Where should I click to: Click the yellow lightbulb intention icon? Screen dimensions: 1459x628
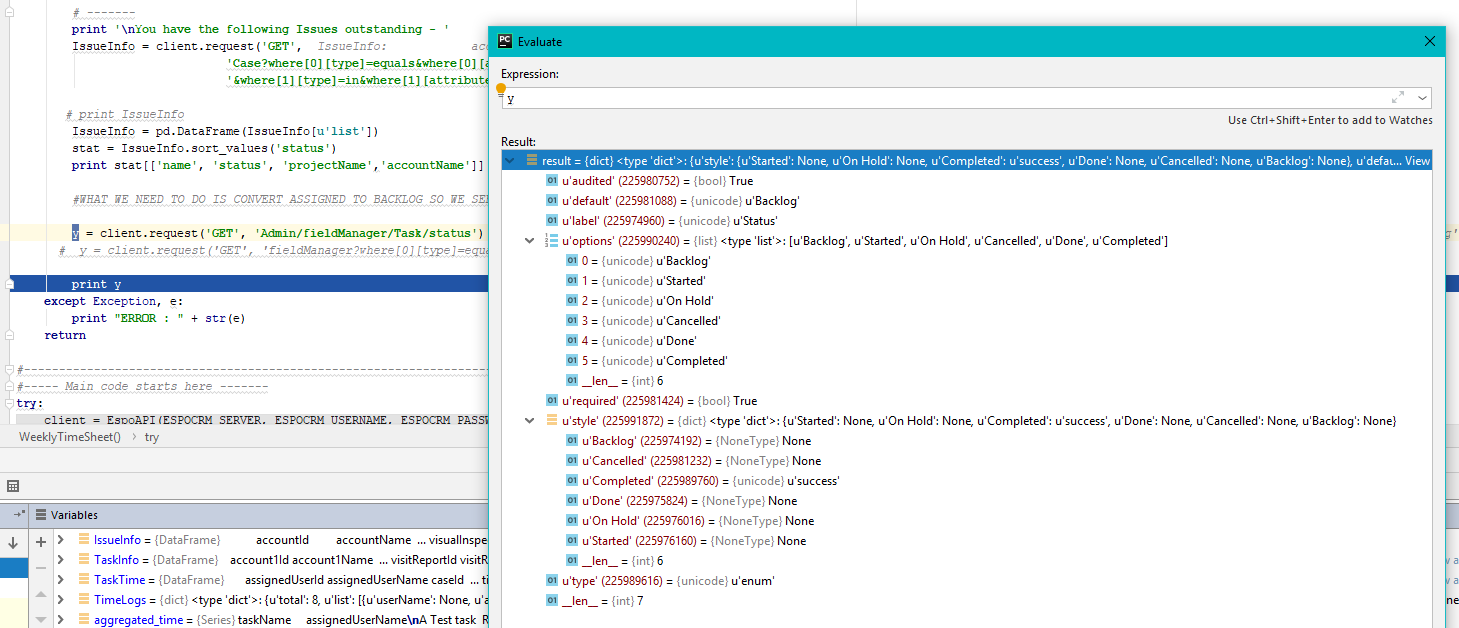click(x=501, y=88)
